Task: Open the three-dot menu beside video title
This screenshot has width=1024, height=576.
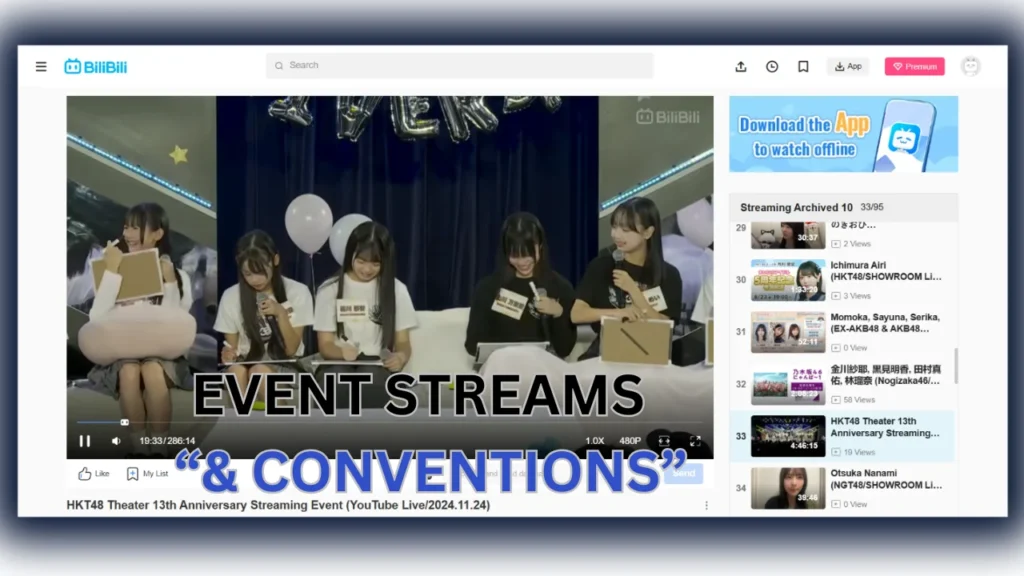Action: point(706,505)
